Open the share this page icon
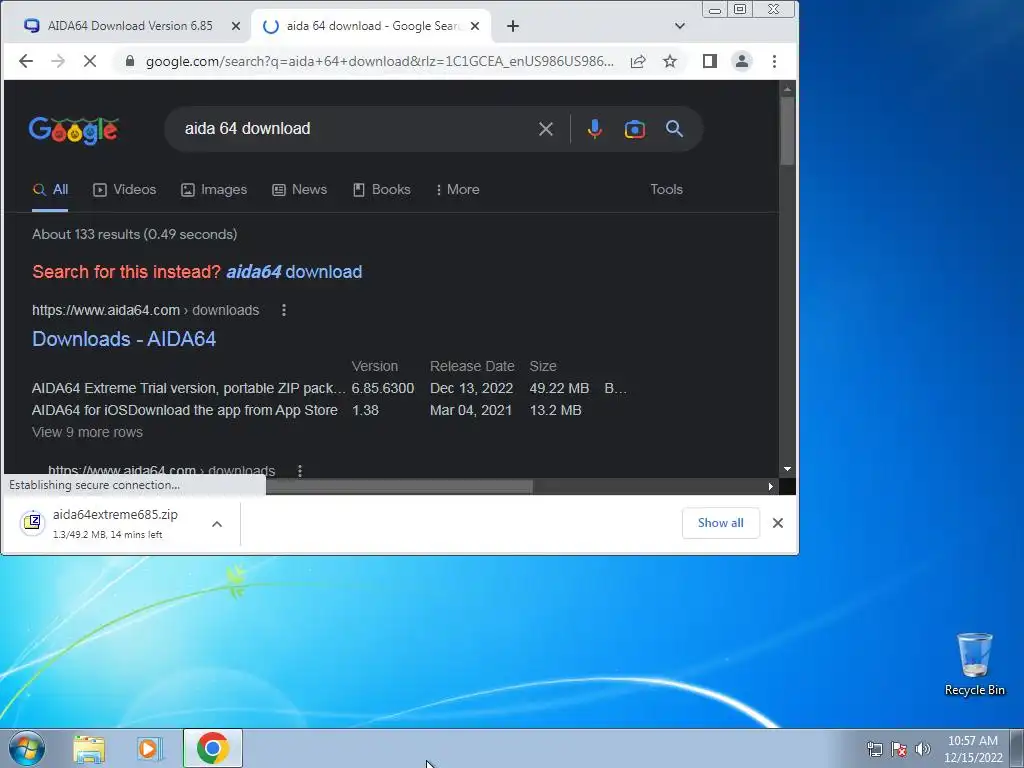This screenshot has width=1024, height=768. [638, 61]
